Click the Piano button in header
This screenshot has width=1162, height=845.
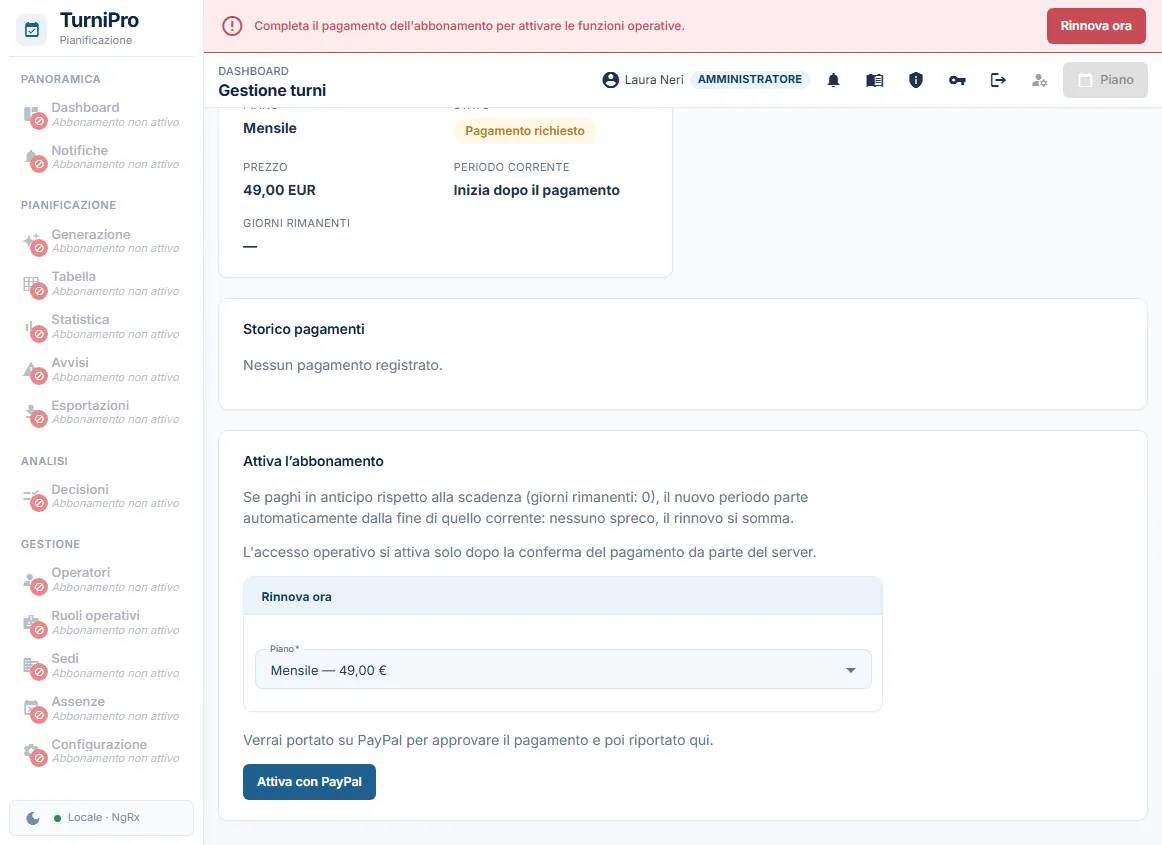pos(1105,80)
